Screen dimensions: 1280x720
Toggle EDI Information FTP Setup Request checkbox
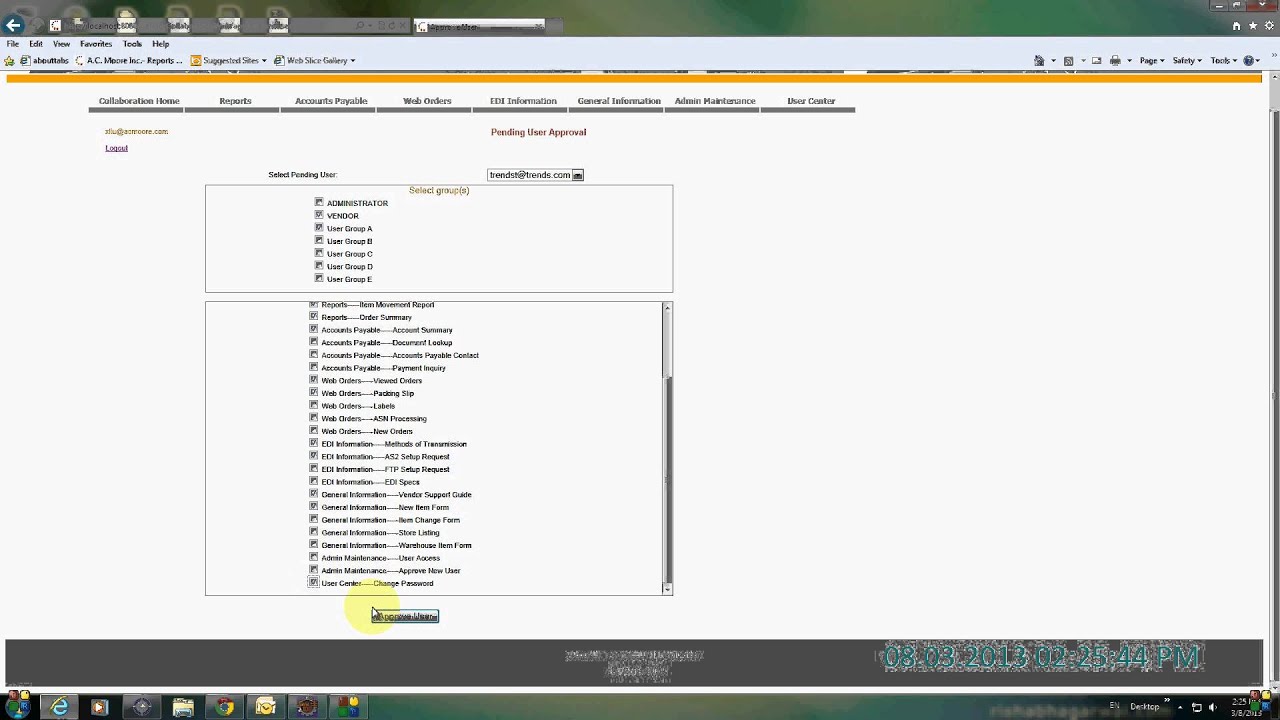[x=313, y=468]
